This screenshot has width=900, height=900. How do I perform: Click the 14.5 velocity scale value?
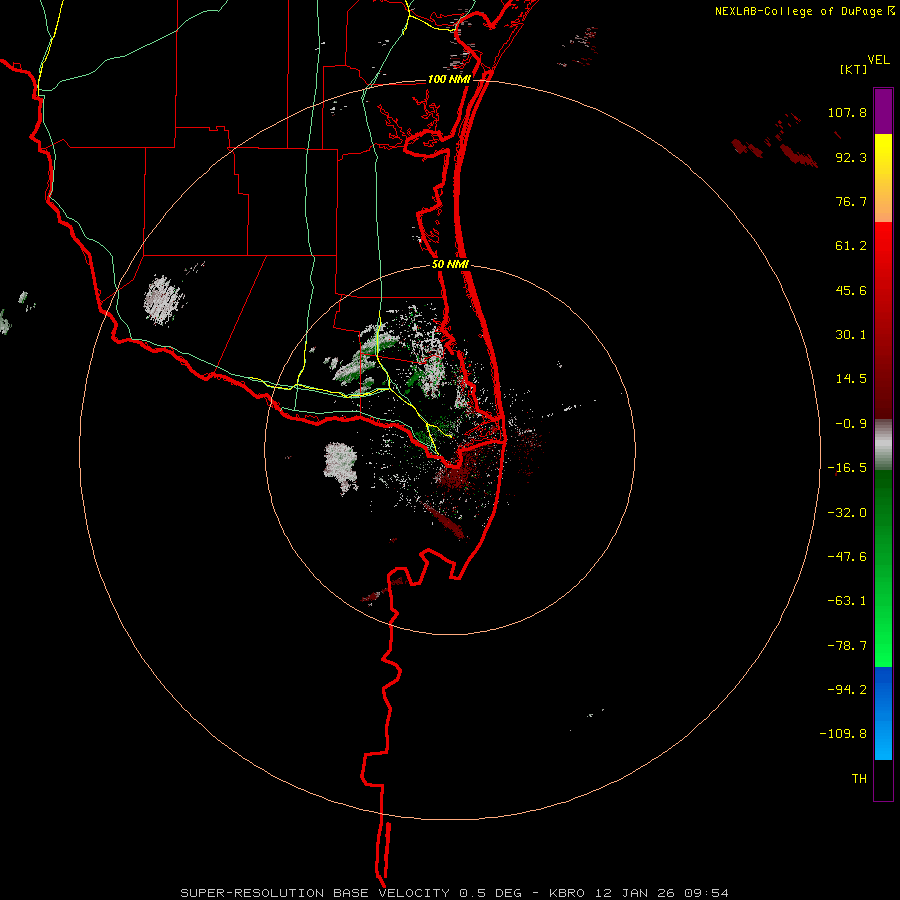point(851,379)
